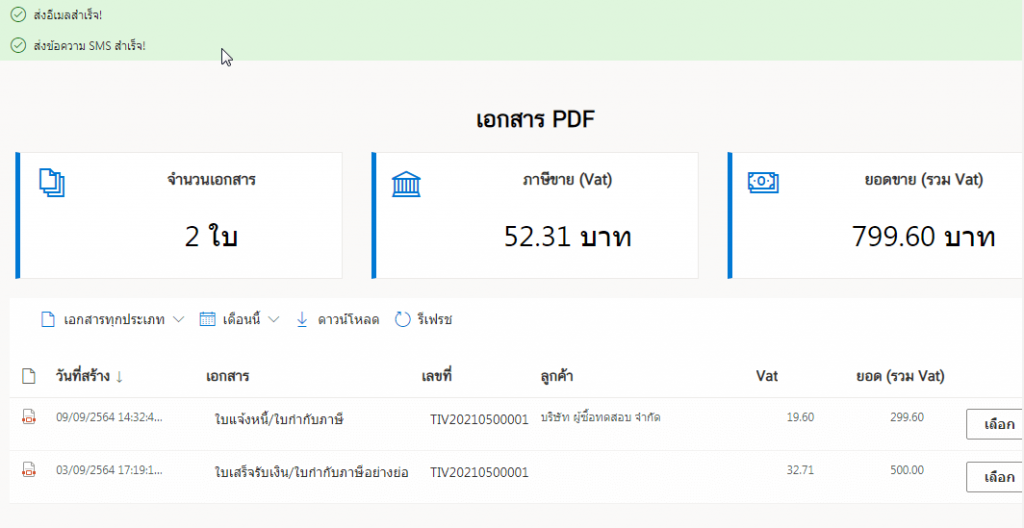Click the download arrow icon in the toolbar
Viewport: 1024px width, 528px height.
coord(302,320)
